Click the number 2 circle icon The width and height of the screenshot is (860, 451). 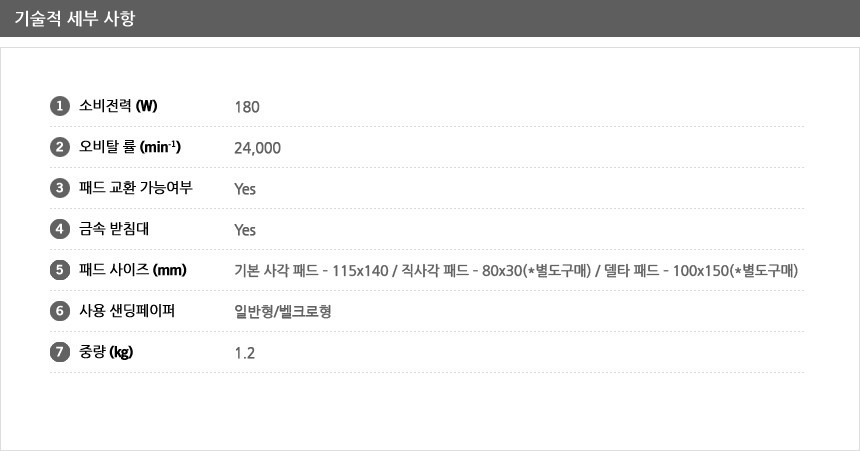pyautogui.click(x=60, y=147)
